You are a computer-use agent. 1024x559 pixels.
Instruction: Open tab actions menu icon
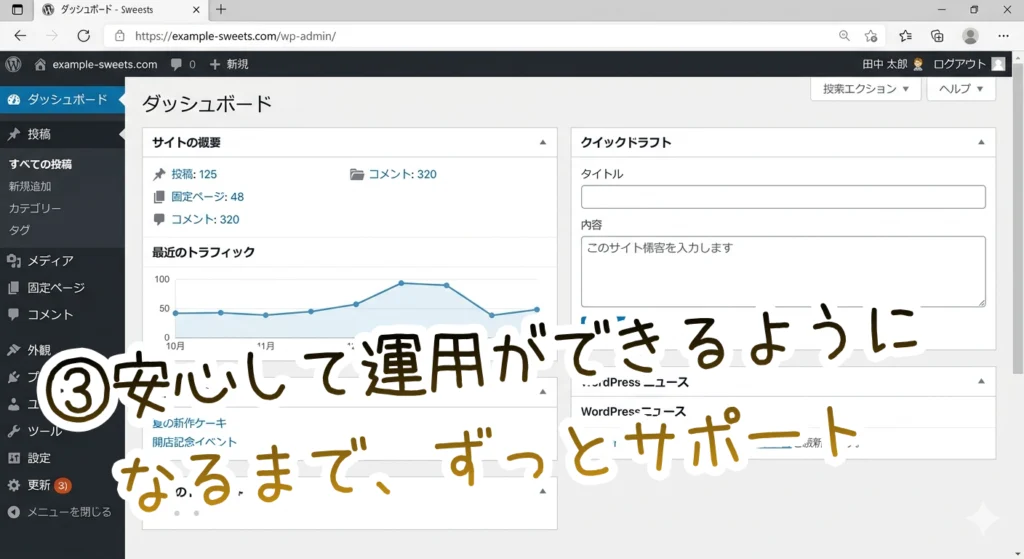coord(17,10)
